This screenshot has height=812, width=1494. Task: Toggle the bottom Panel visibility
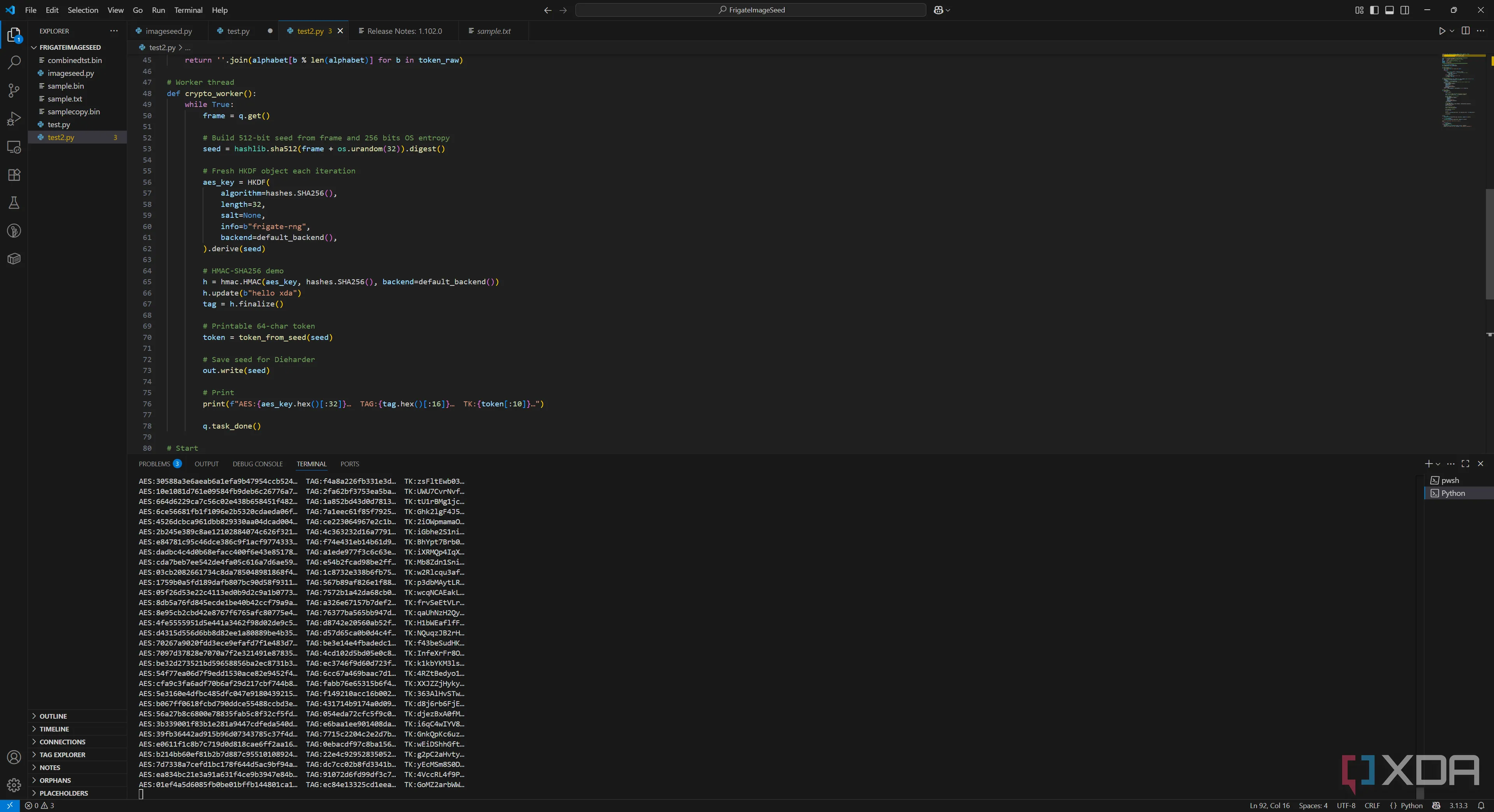[1390, 10]
